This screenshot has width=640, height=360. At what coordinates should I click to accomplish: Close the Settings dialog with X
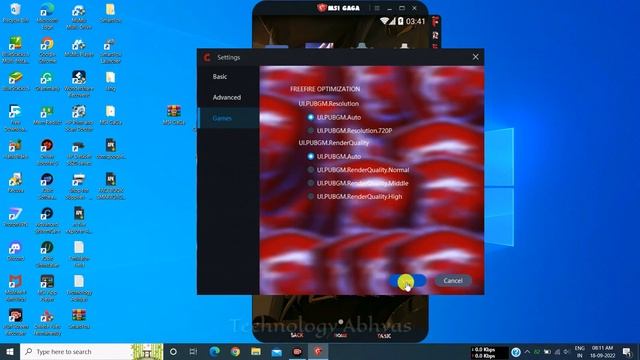[476, 57]
